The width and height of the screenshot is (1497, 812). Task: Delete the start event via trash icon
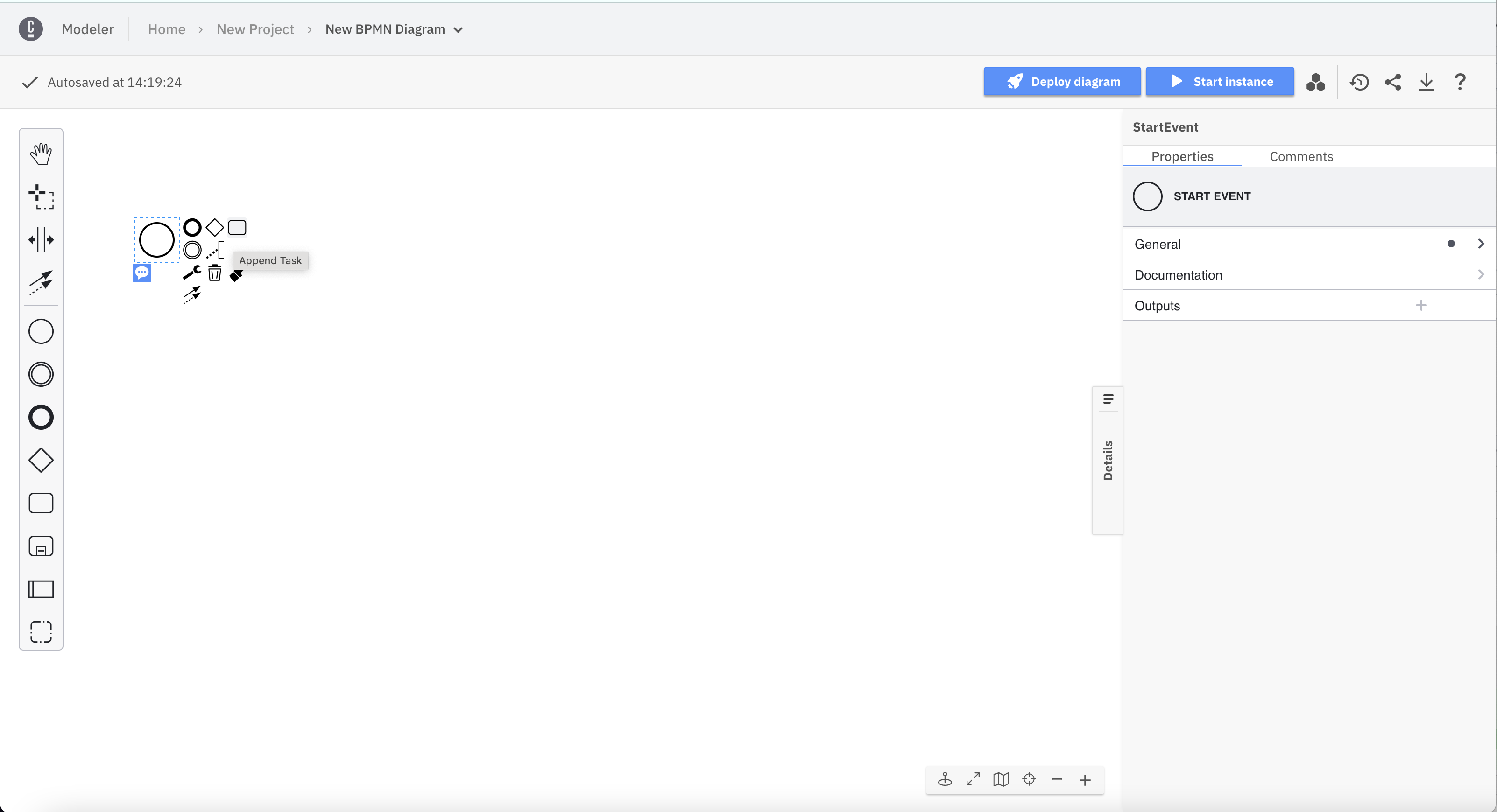click(214, 273)
